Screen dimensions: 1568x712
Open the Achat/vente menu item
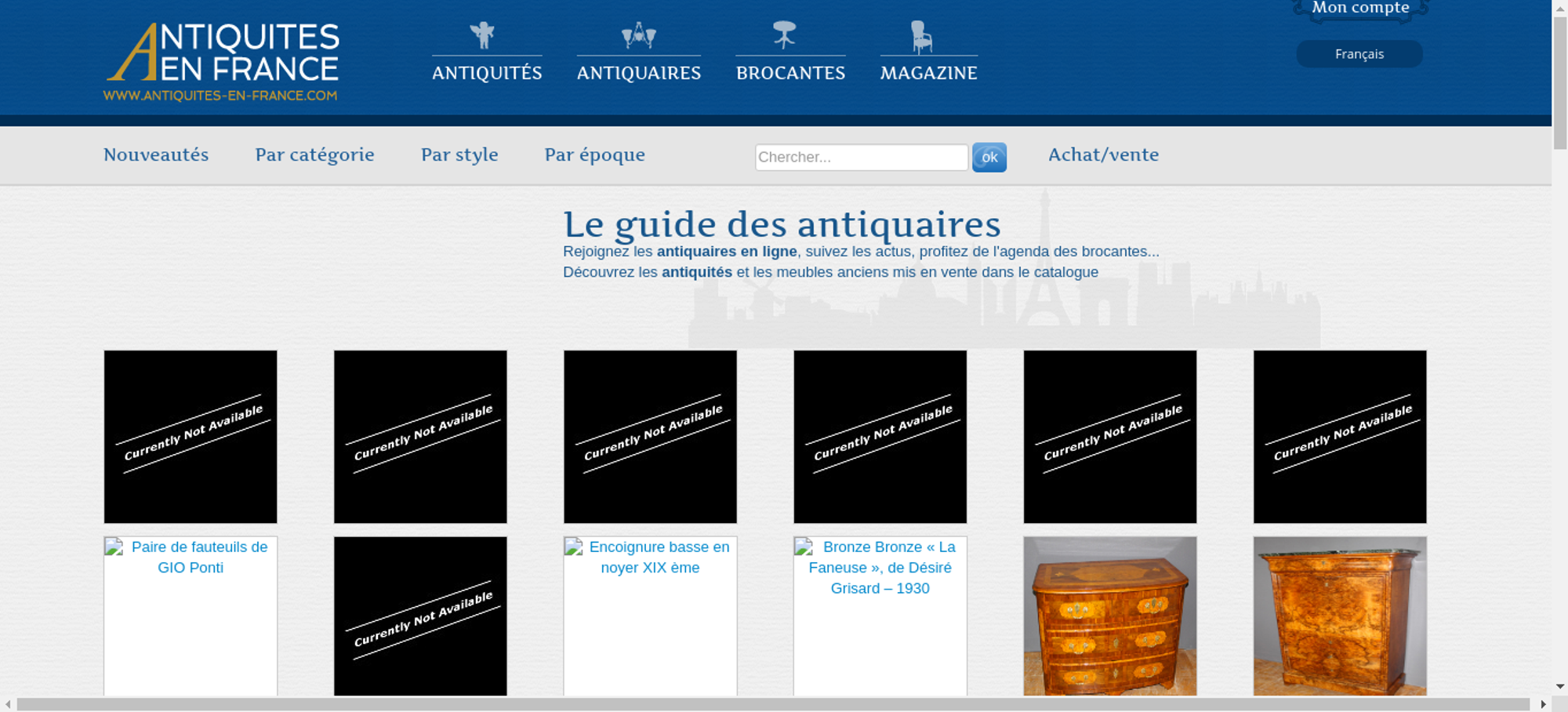click(x=1103, y=155)
